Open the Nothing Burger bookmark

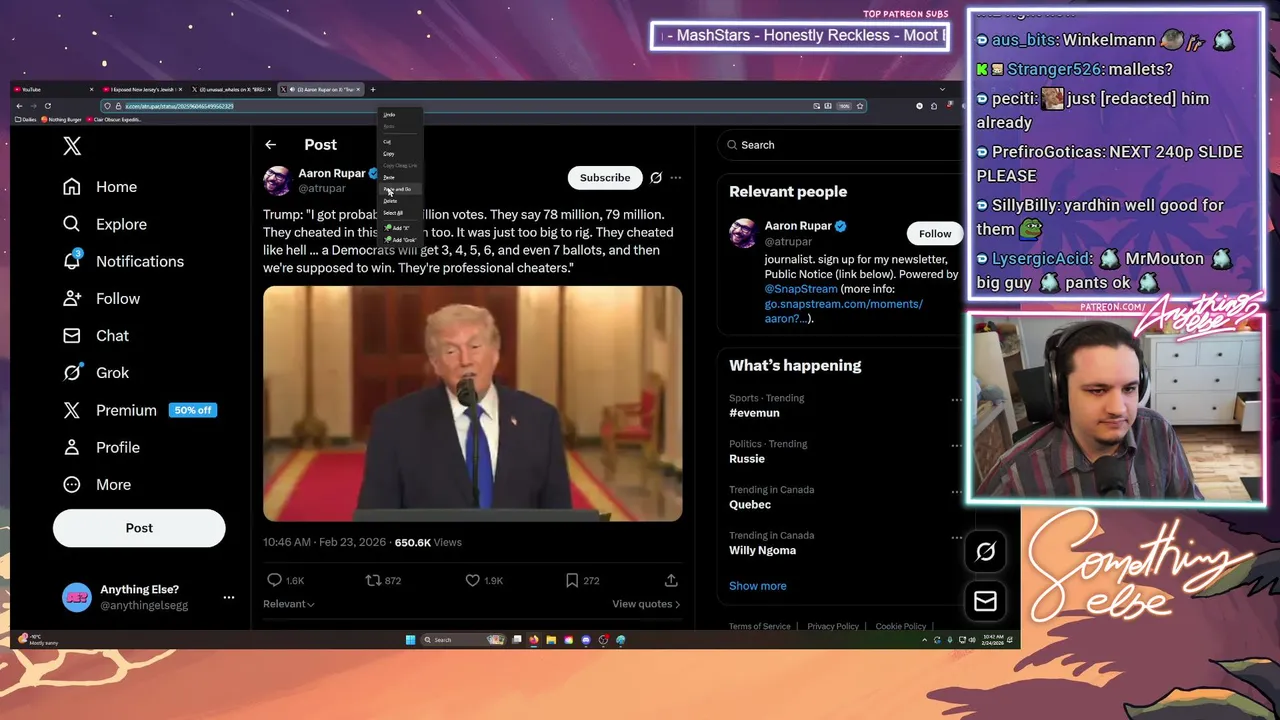[x=61, y=119]
